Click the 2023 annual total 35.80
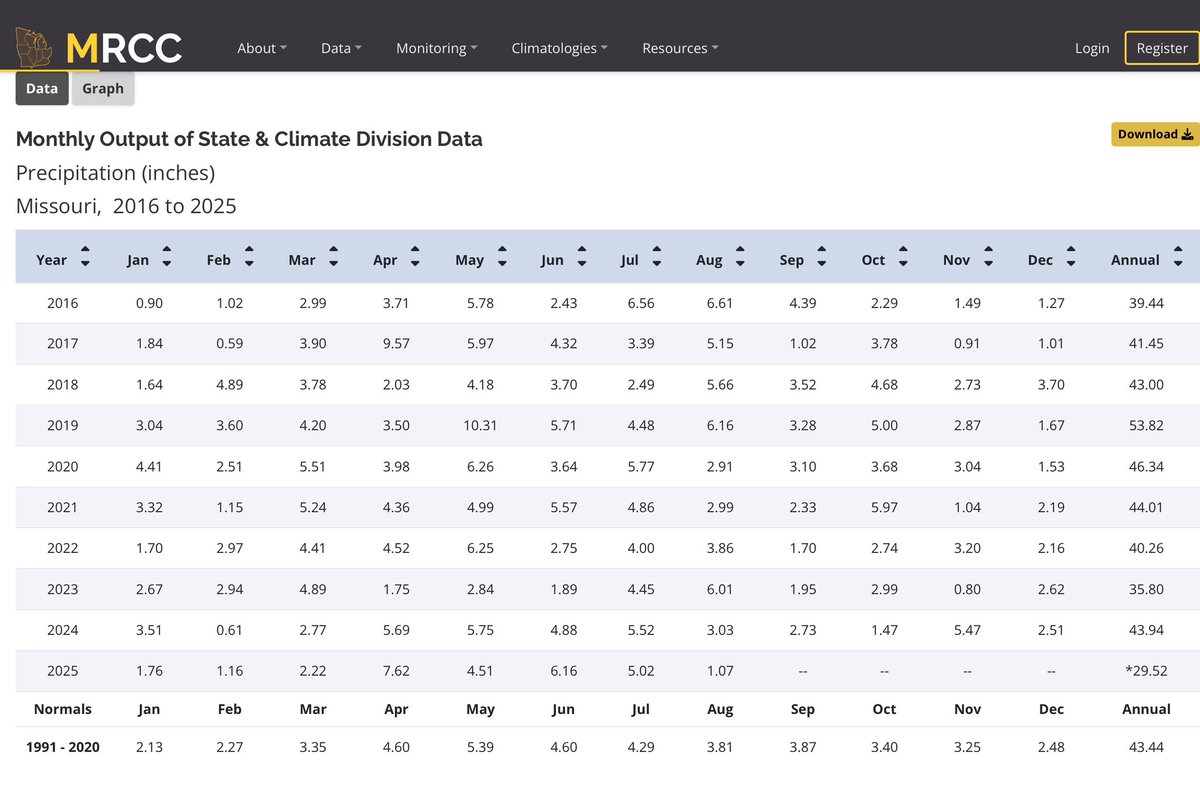This screenshot has width=1200, height=786. [x=1145, y=589]
